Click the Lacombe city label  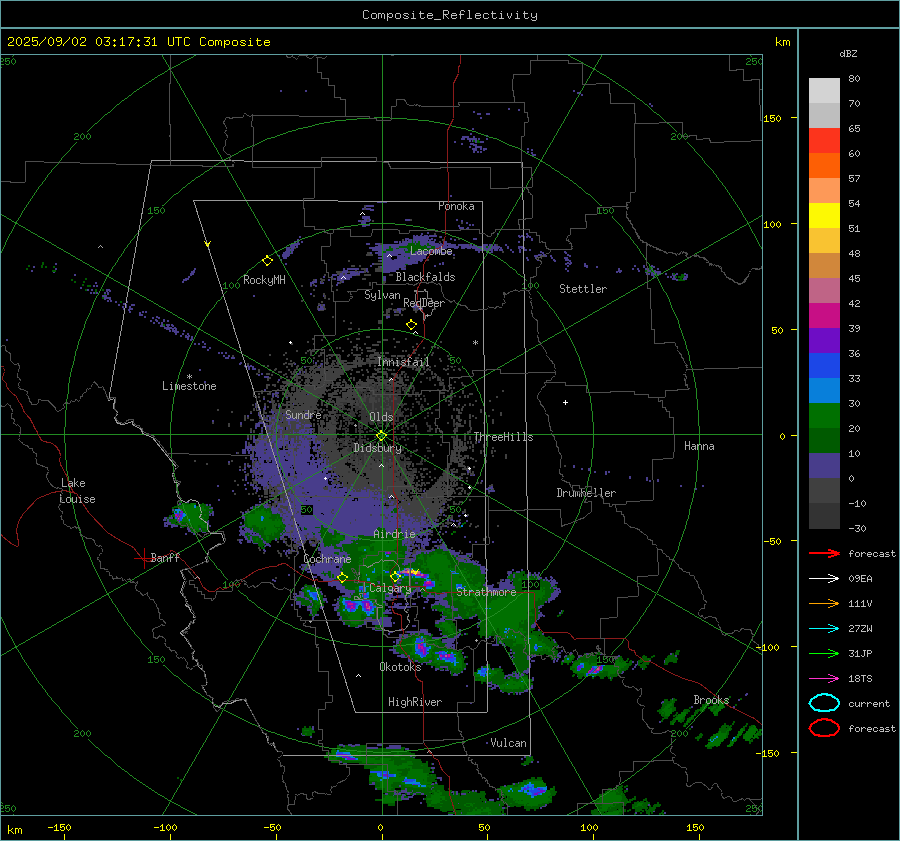tap(431, 251)
